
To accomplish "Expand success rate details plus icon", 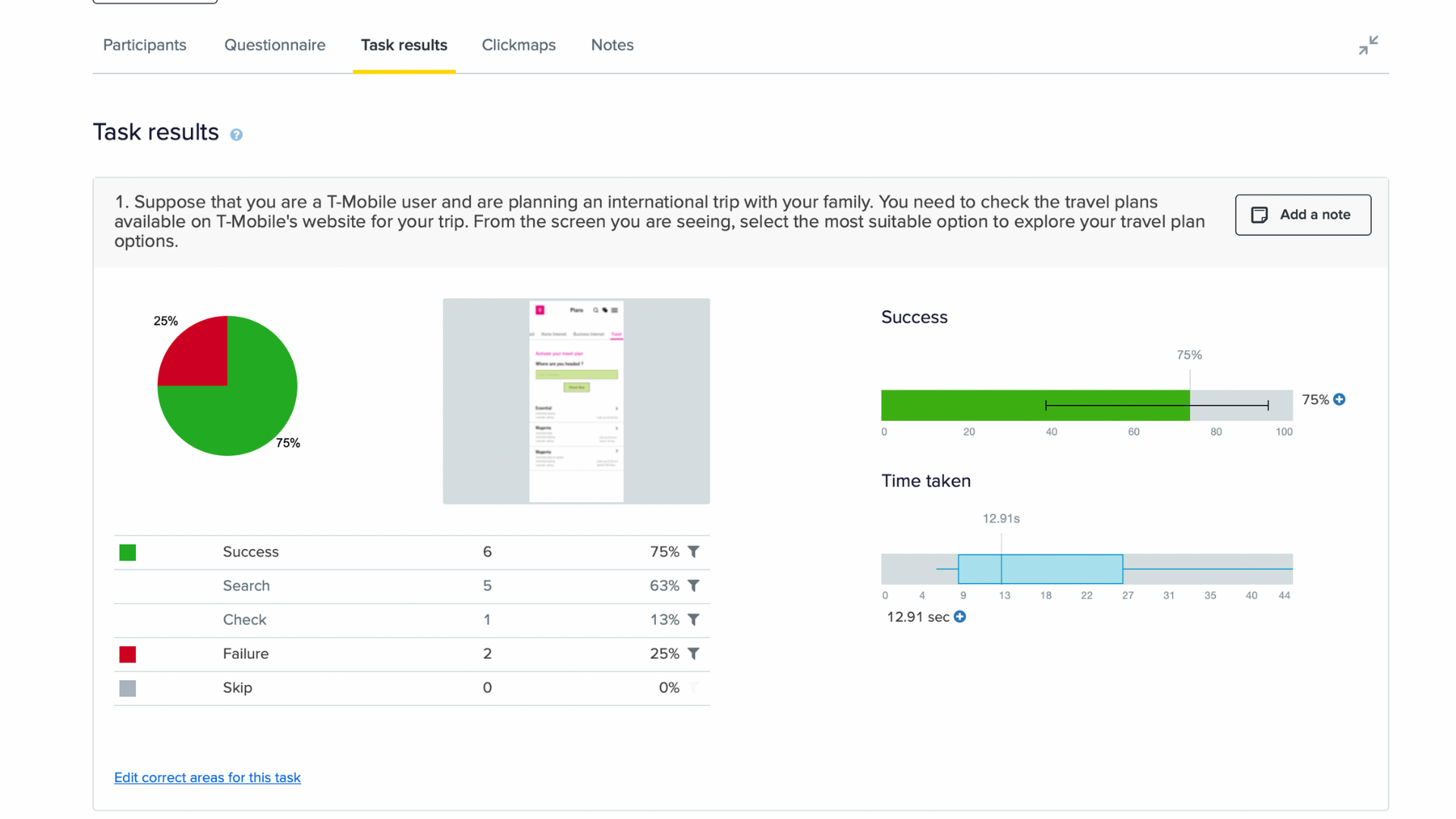I will point(1339,400).
